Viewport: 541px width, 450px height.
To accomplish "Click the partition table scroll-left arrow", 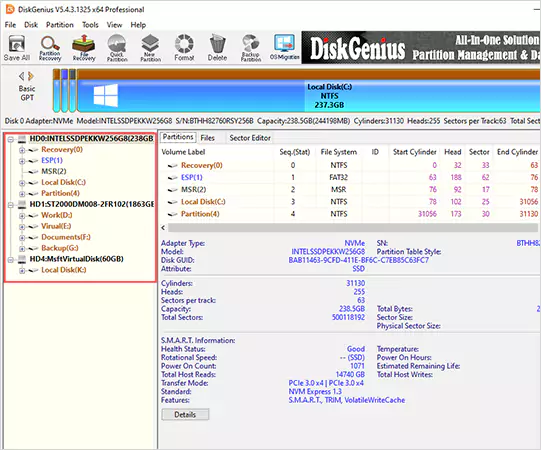I will tap(163, 227).
